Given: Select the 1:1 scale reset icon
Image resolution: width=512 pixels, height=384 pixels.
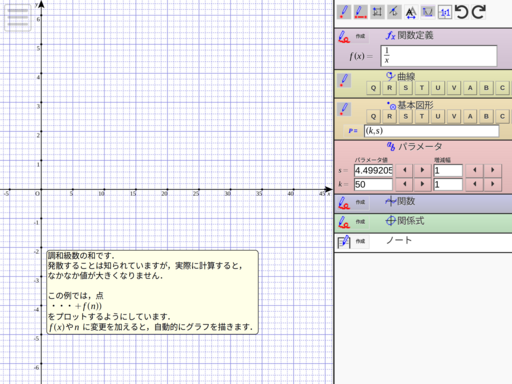Looking at the screenshot, I should point(445,12).
